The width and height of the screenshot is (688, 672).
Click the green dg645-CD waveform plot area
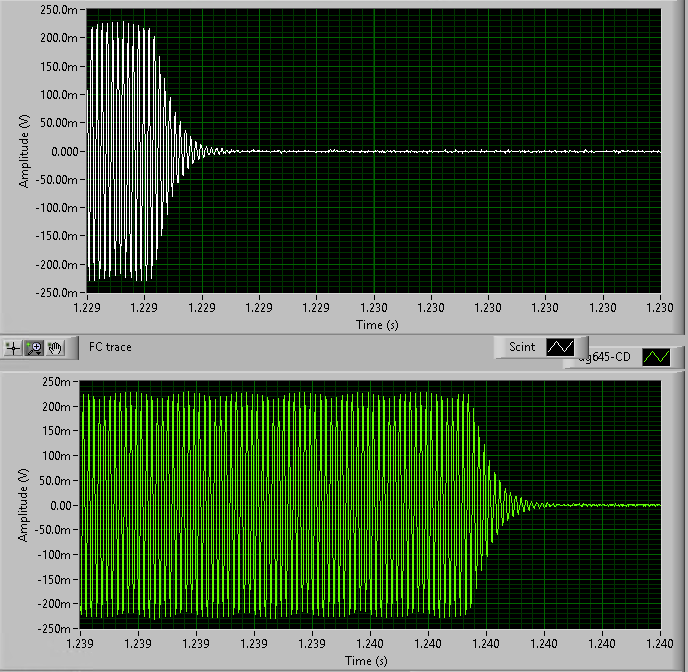click(x=370, y=504)
